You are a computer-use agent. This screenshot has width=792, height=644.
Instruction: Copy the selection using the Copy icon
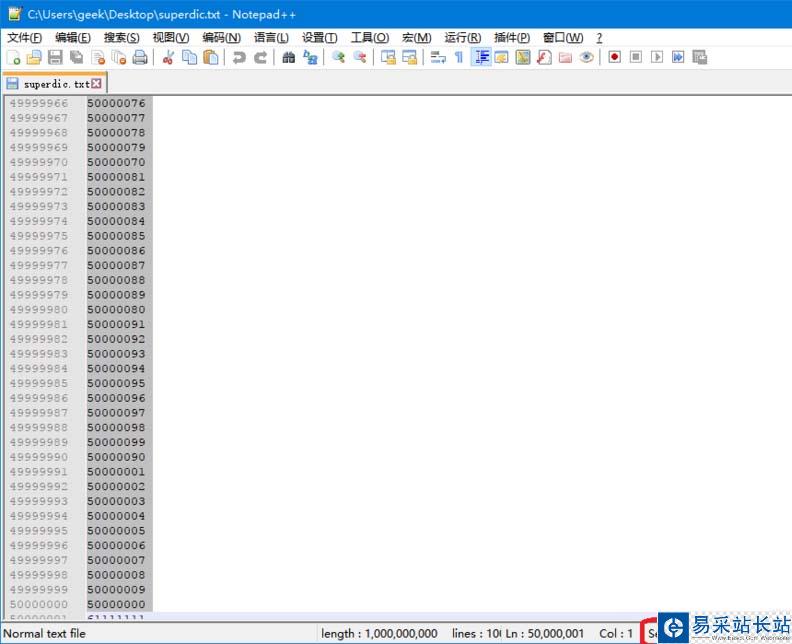click(189, 58)
